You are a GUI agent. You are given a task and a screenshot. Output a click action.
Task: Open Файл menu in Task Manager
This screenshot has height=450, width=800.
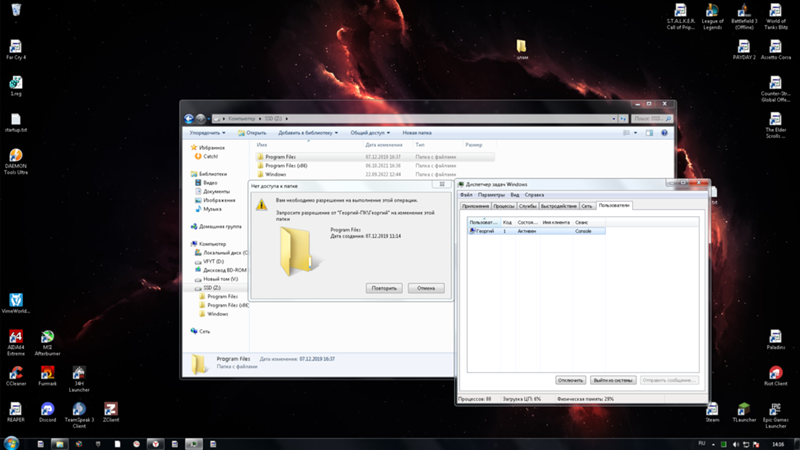tap(466, 195)
